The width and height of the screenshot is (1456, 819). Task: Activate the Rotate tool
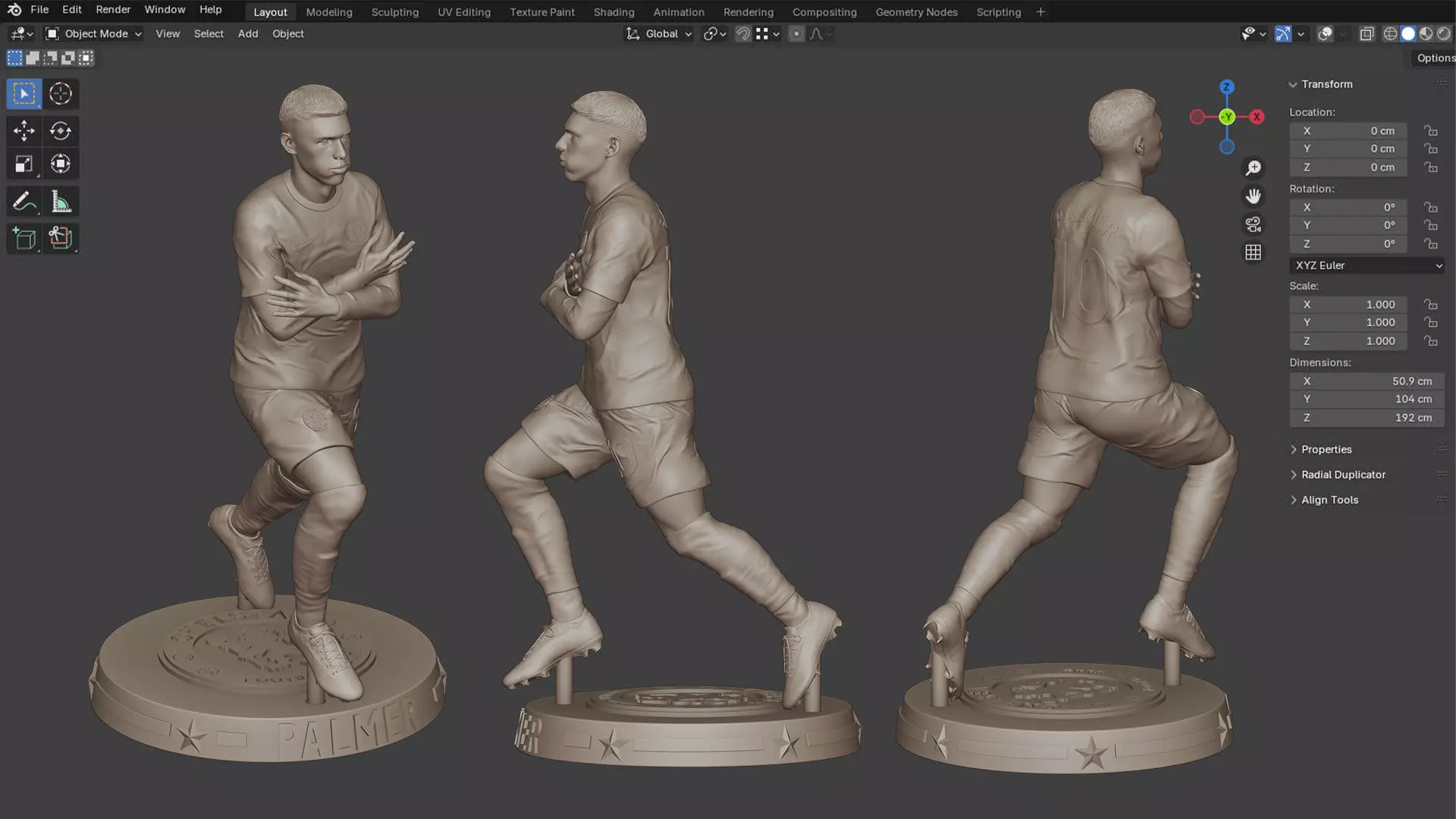tap(61, 130)
